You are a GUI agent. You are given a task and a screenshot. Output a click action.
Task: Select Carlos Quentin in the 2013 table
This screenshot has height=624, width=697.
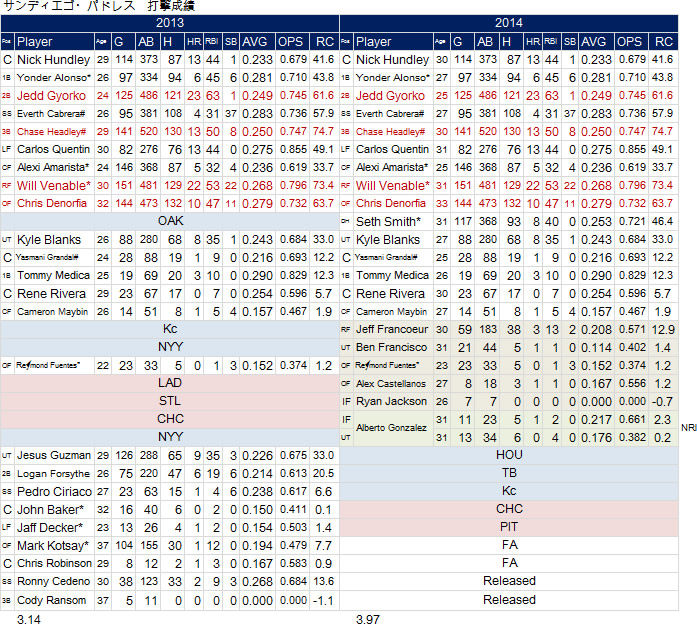[54, 149]
